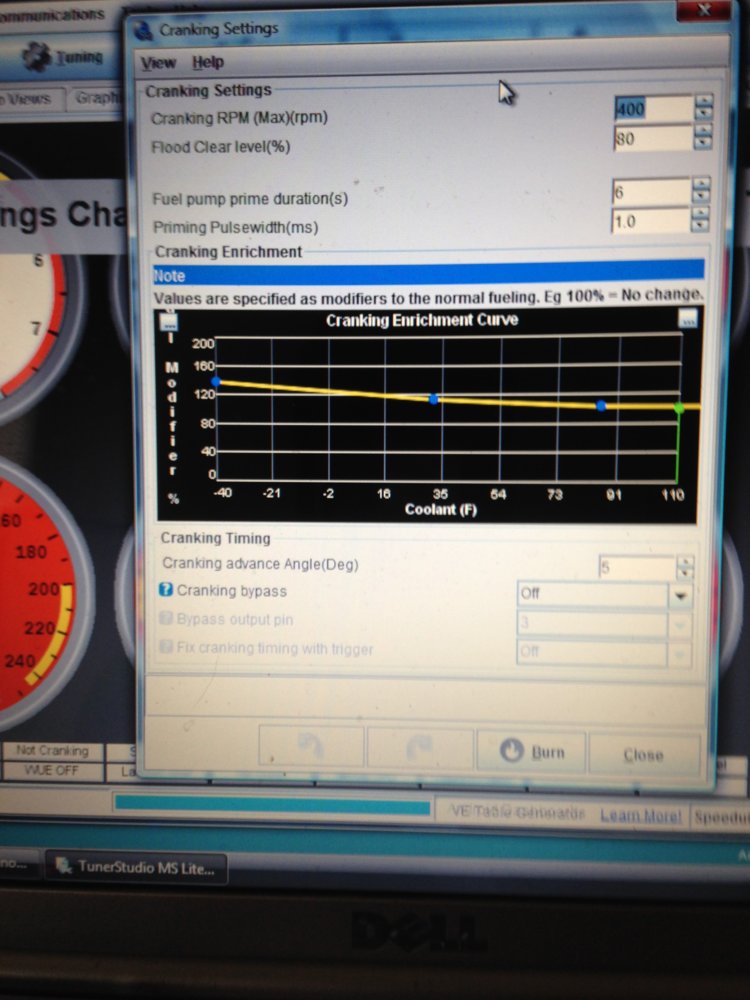The height and width of the screenshot is (1000, 750).
Task: Click the Burn button
Action: tap(531, 752)
